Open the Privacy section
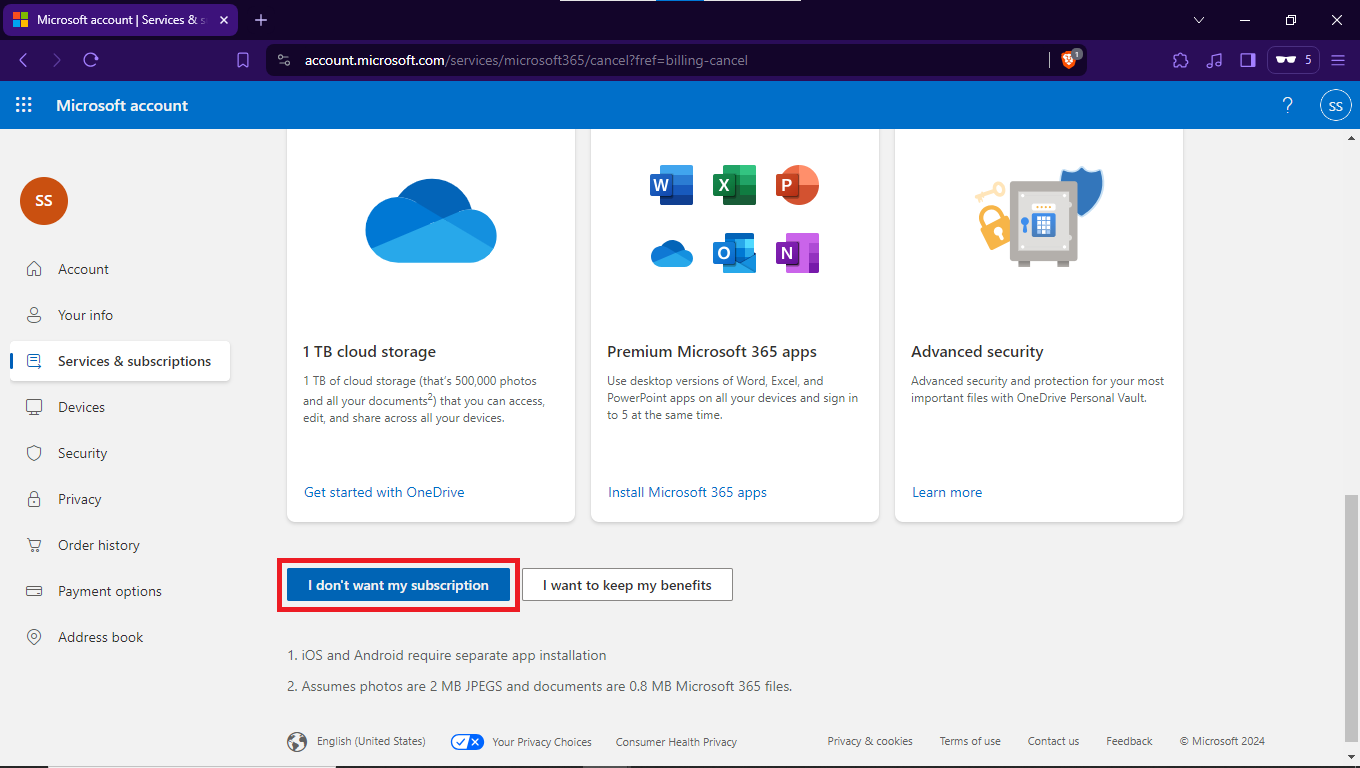The image size is (1360, 768). (x=80, y=499)
